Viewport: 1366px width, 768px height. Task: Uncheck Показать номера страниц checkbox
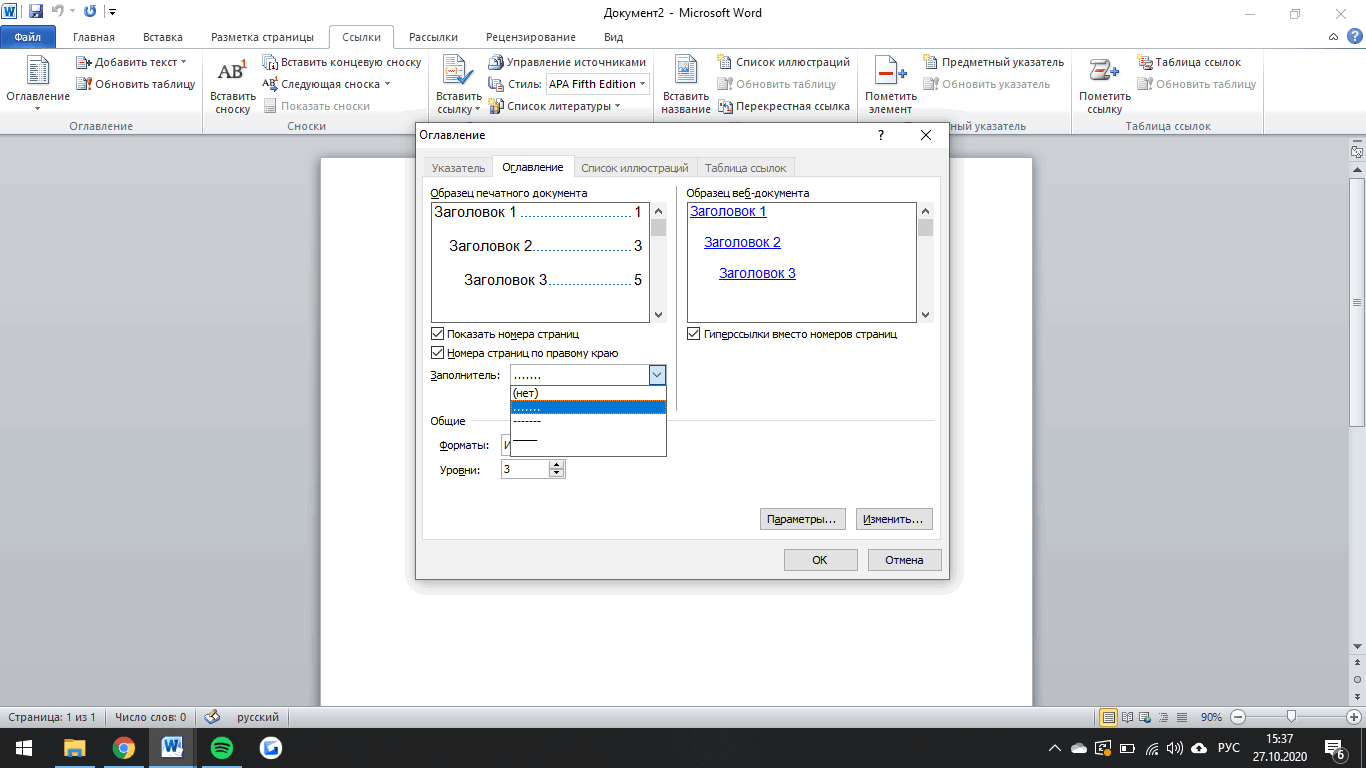point(438,334)
